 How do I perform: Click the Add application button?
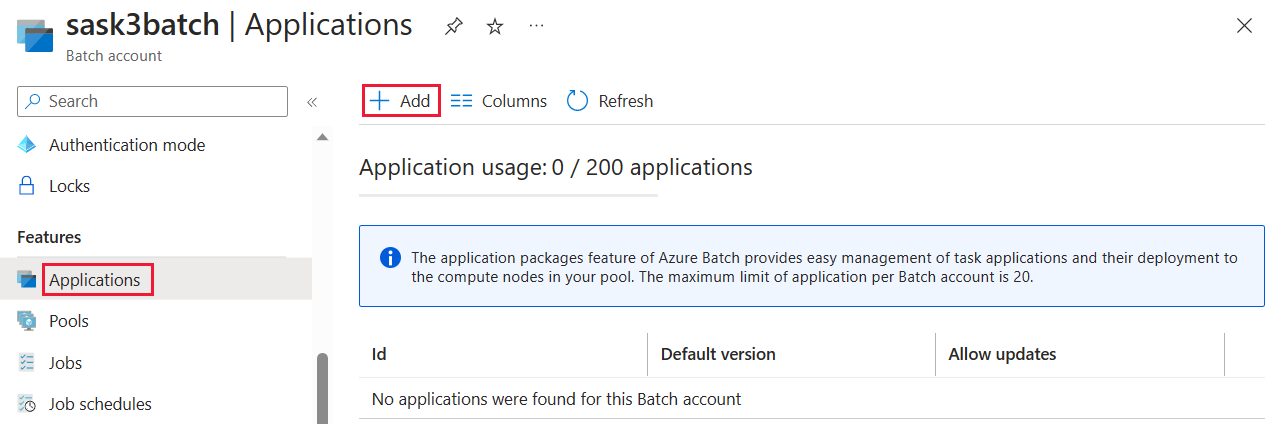[401, 101]
